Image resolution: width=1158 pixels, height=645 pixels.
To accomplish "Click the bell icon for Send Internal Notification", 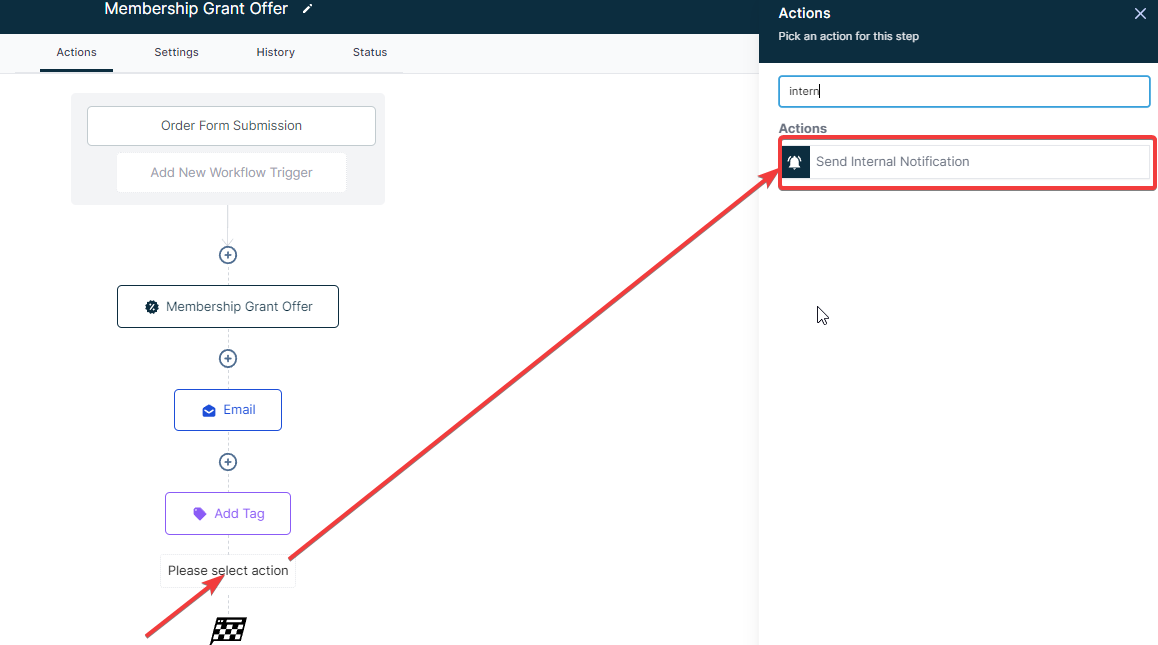I will pos(795,162).
